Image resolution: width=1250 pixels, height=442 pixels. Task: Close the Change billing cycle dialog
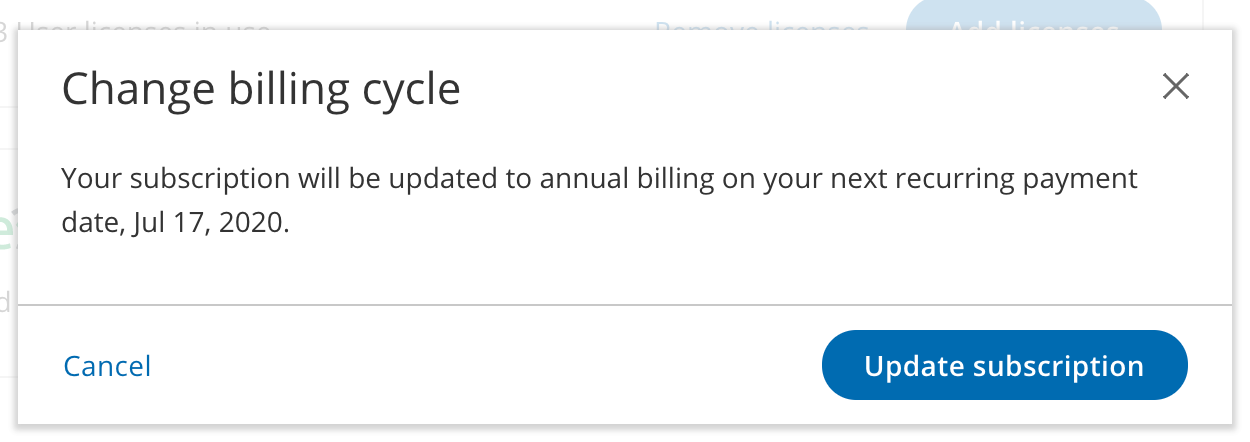[1175, 87]
